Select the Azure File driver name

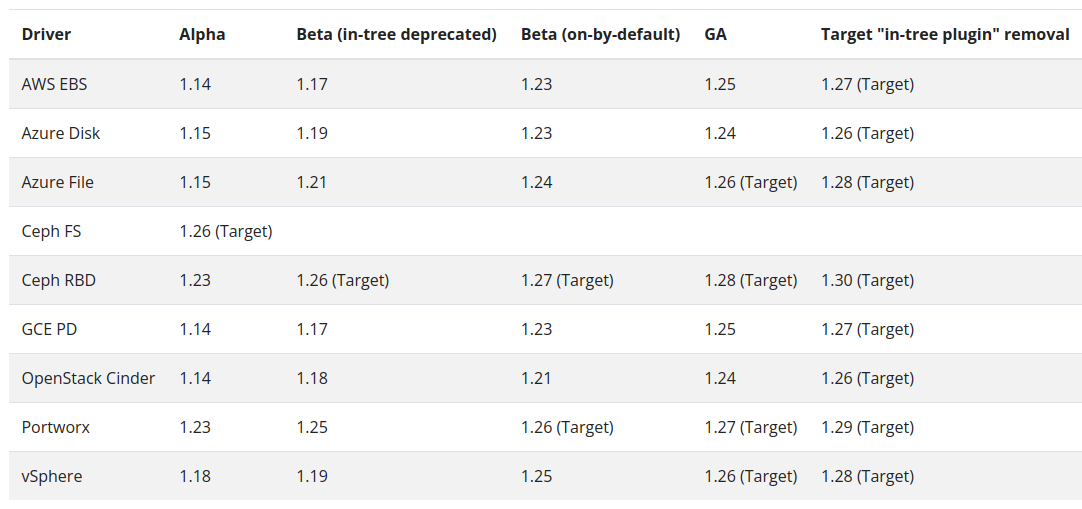coord(58,182)
